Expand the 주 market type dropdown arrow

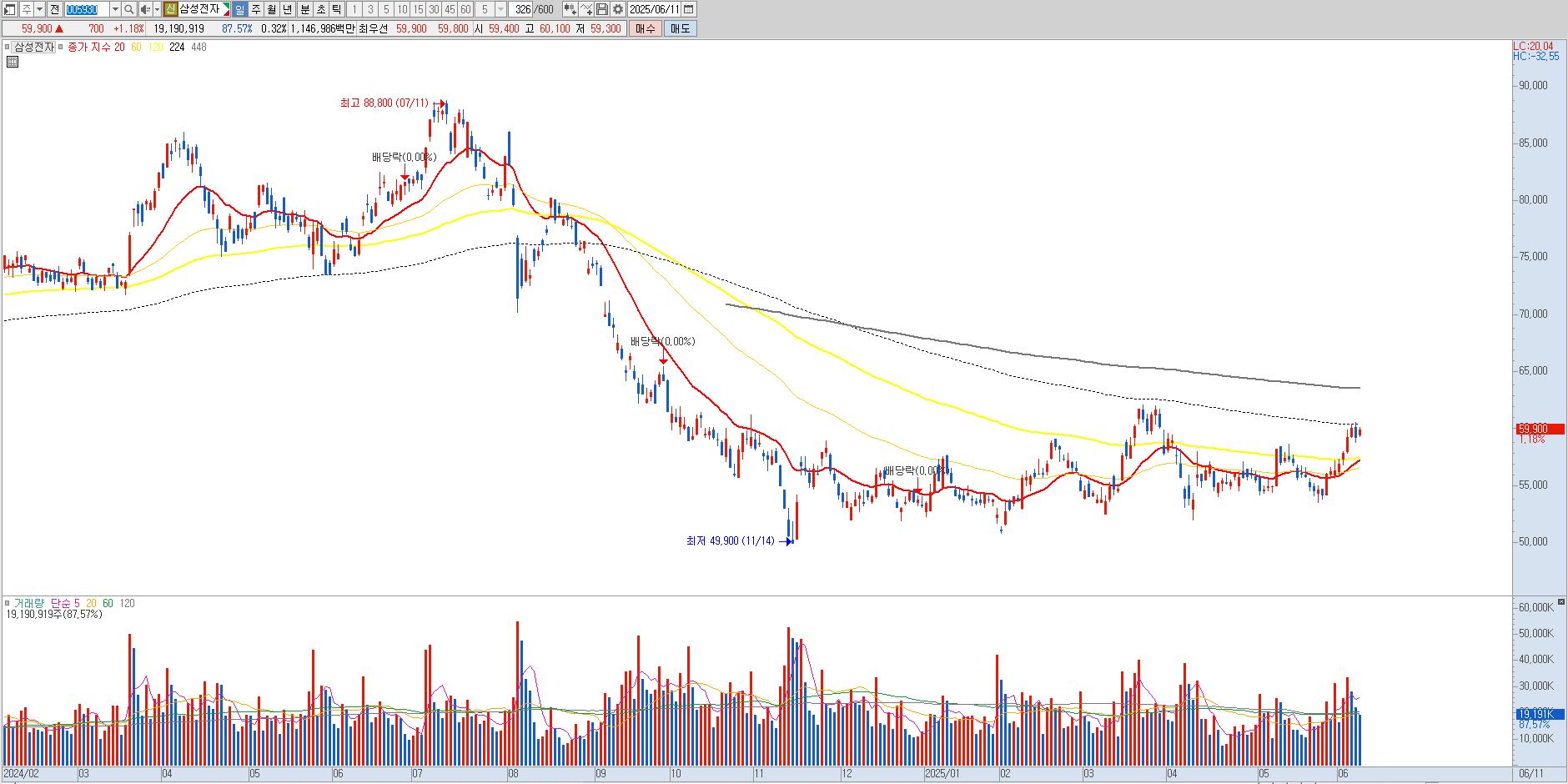[40, 9]
